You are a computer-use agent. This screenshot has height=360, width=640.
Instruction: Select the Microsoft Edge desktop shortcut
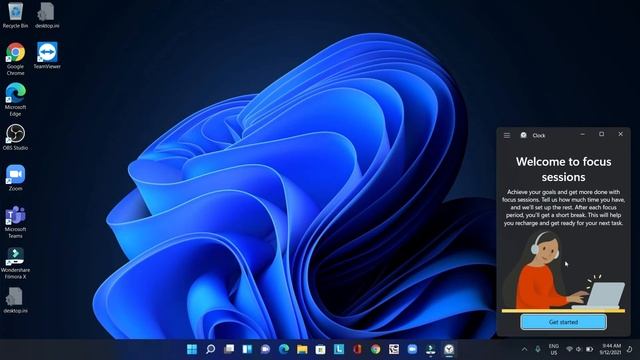(16, 100)
